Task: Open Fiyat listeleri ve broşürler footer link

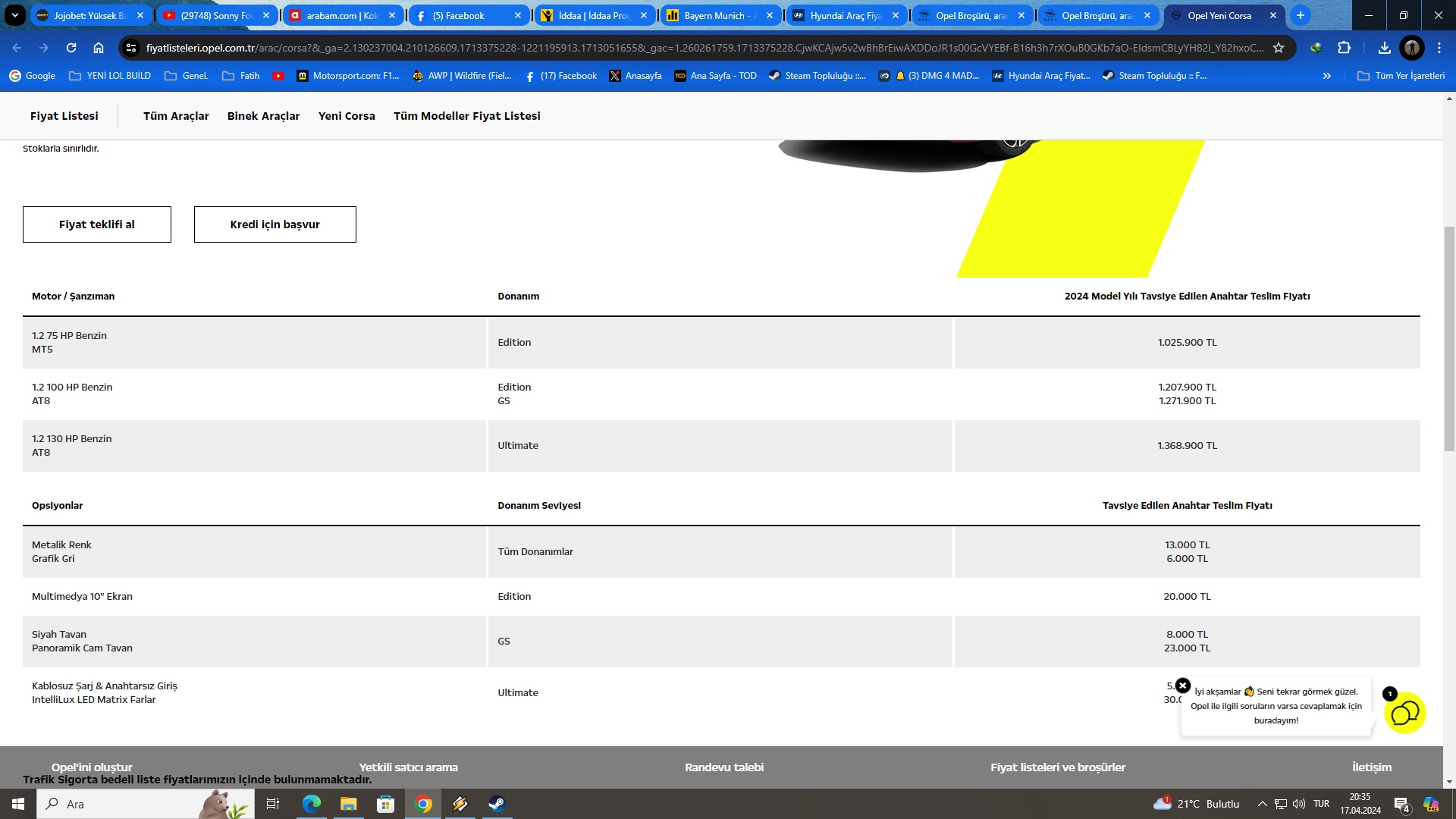Action: point(1058,767)
